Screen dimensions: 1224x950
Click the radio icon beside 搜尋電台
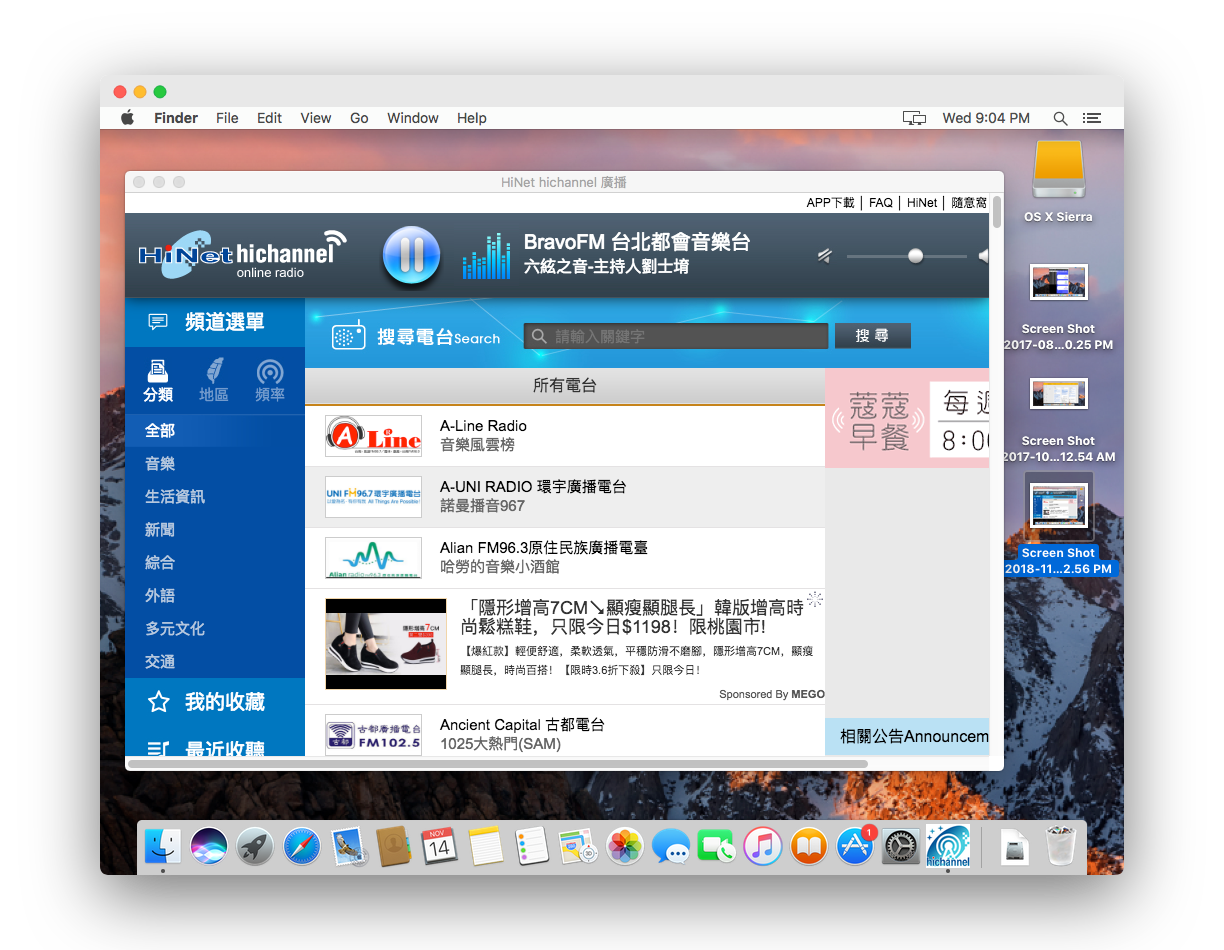(348, 336)
